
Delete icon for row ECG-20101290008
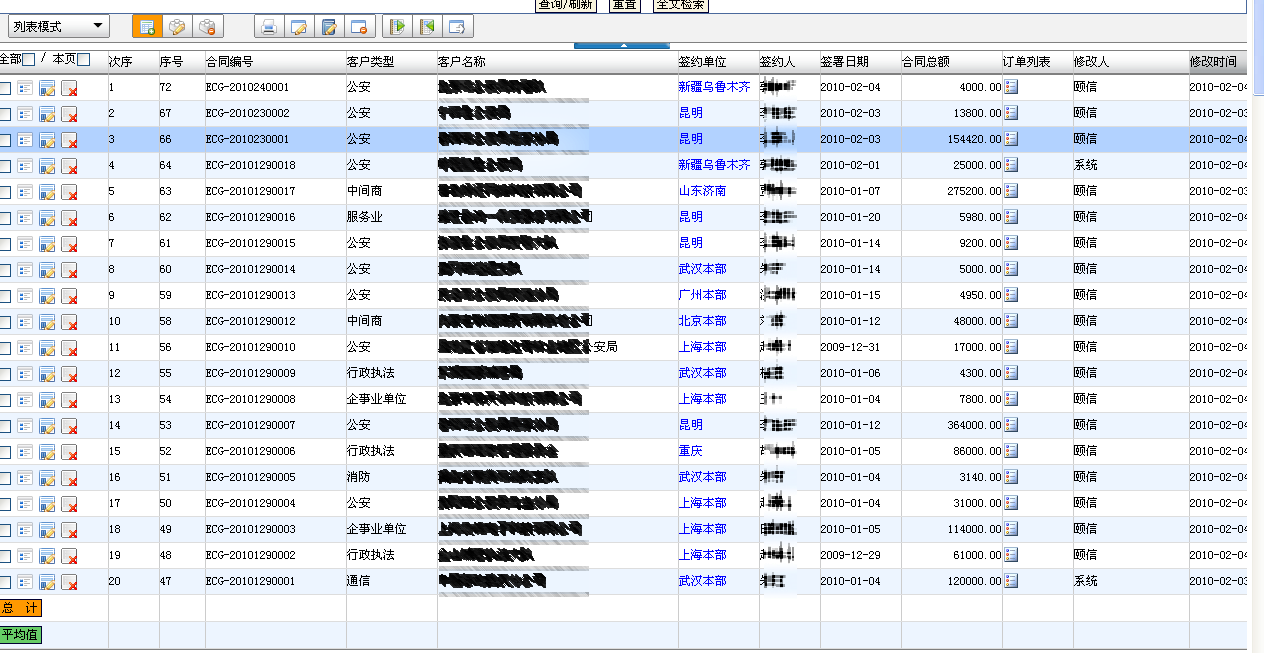pyautogui.click(x=69, y=400)
